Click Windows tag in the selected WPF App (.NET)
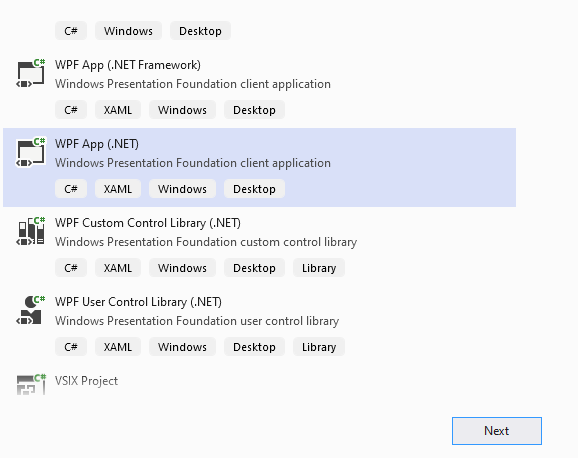Screen dimensions: 578x458 point(182,189)
